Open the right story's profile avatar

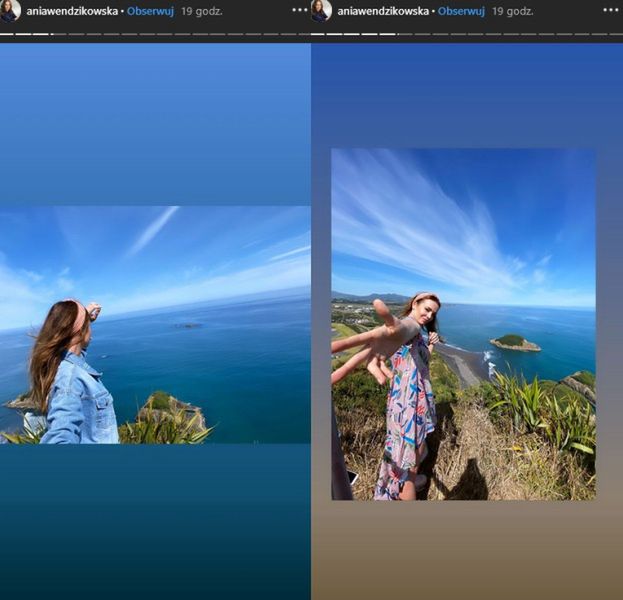(321, 10)
